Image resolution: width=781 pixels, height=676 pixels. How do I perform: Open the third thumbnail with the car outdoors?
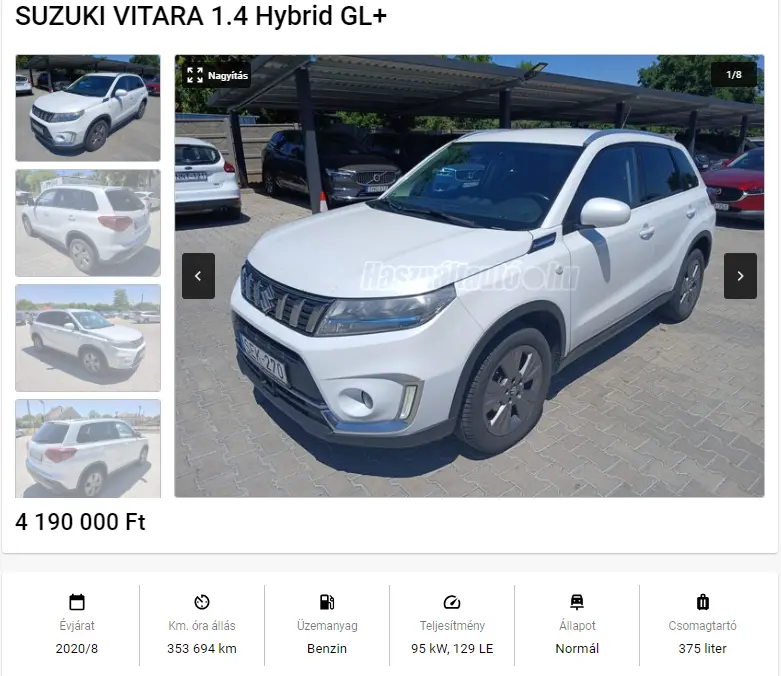tap(88, 338)
